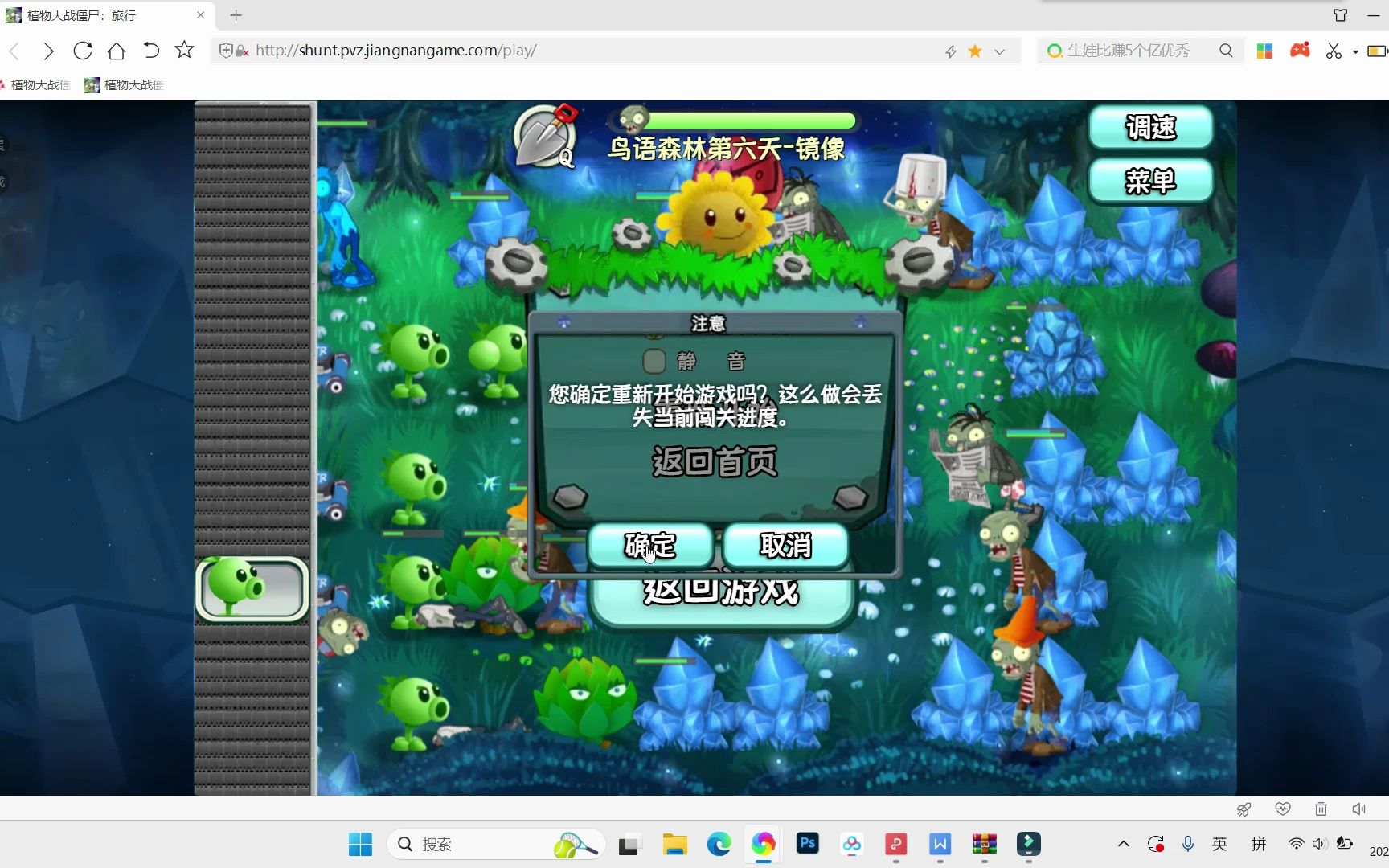
Task: Click the search magnifier icon
Action: click(1226, 51)
